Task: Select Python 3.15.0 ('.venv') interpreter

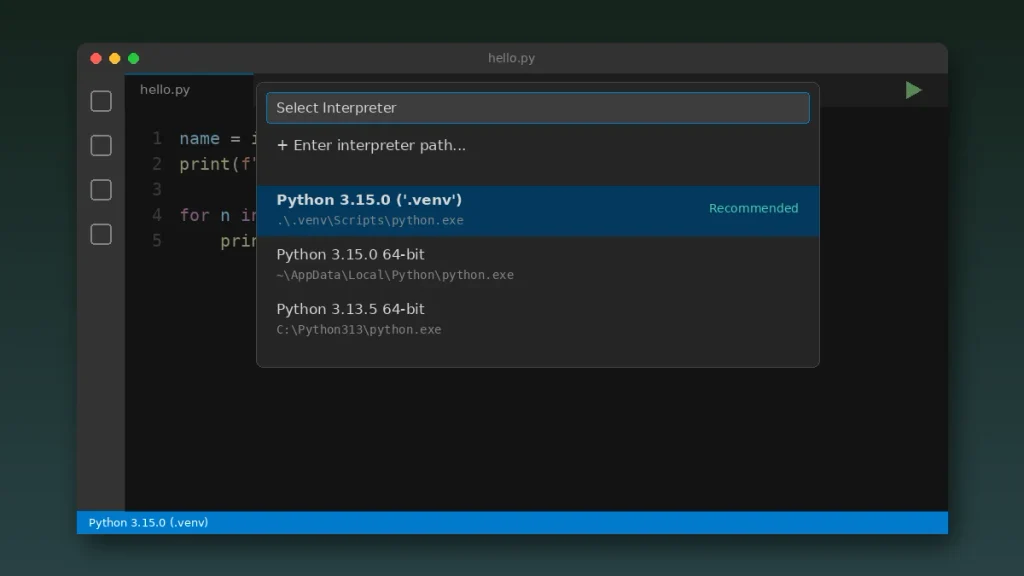Action: pyautogui.click(x=537, y=210)
